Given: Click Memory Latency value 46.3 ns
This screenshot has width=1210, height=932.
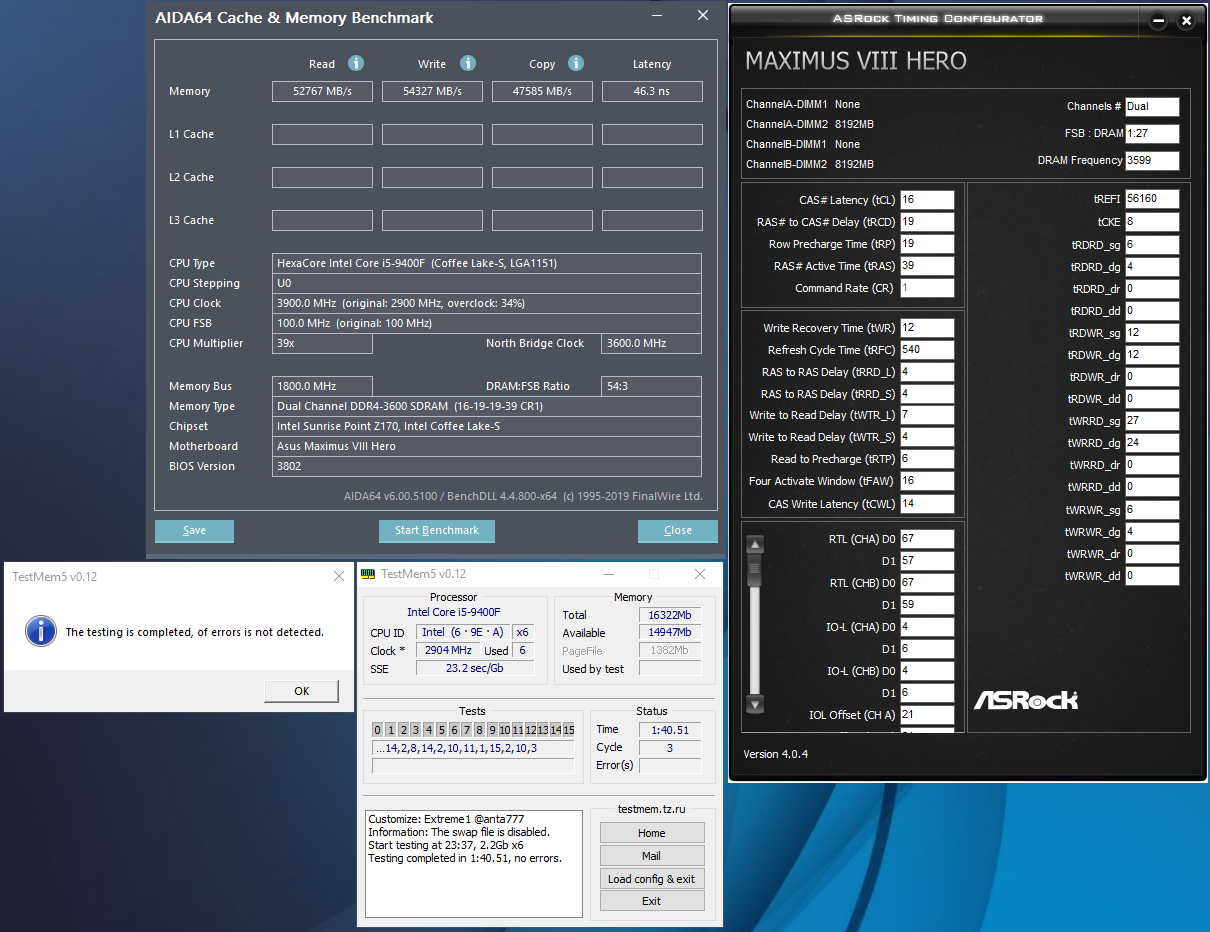Looking at the screenshot, I should pyautogui.click(x=652, y=91).
